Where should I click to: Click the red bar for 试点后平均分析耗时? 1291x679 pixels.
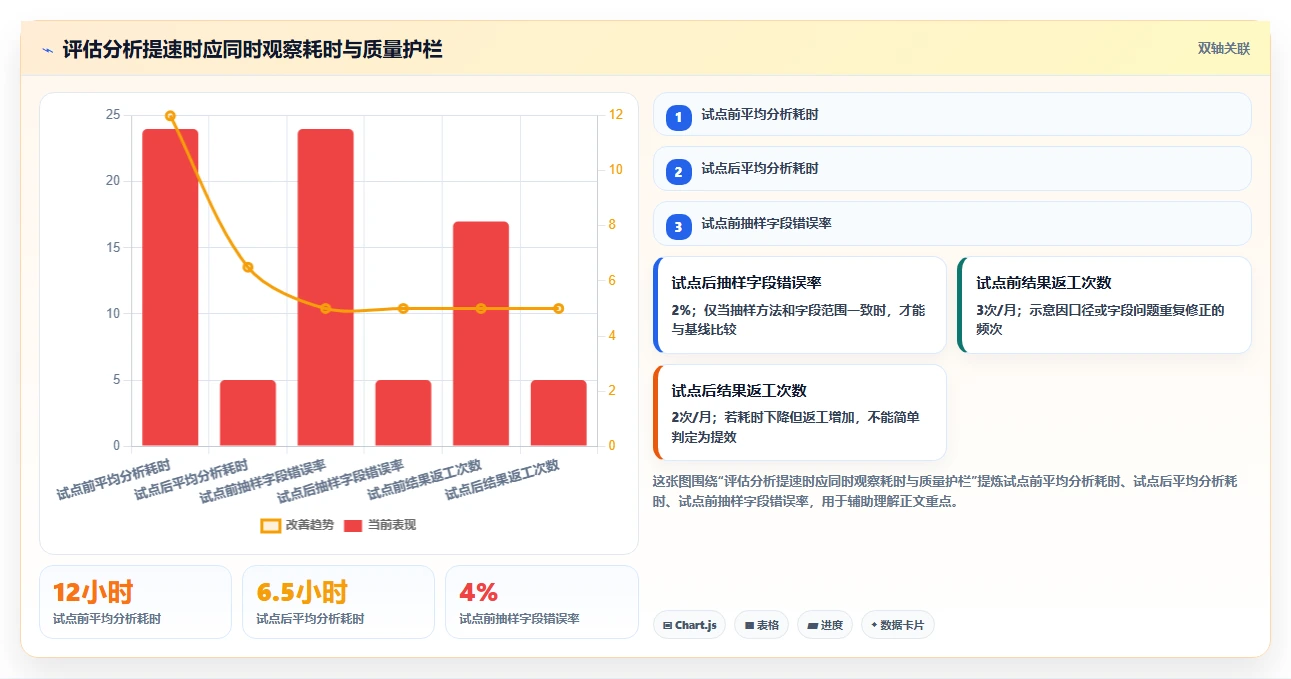point(248,413)
